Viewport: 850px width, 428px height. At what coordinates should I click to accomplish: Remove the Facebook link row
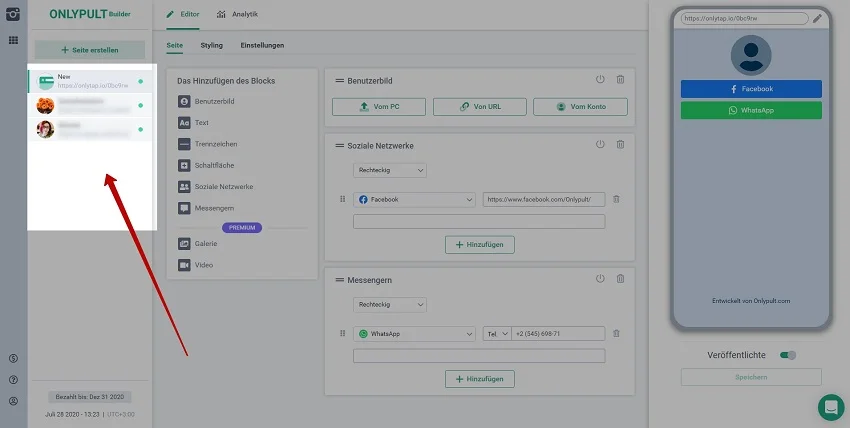(616, 199)
